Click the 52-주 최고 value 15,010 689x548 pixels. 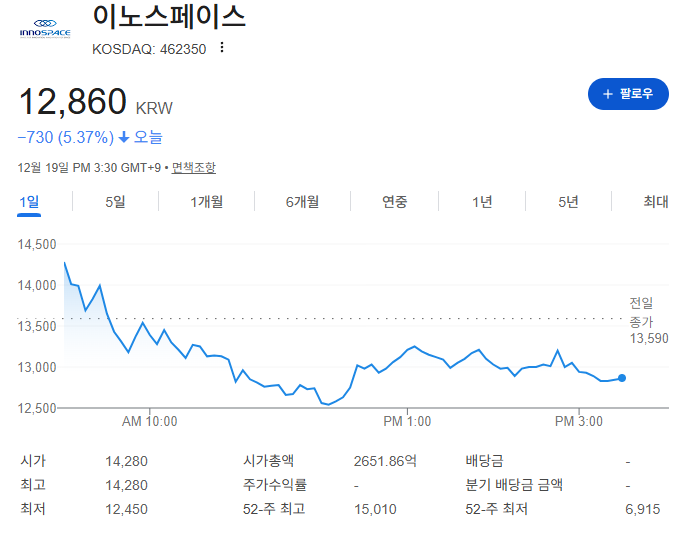click(x=375, y=509)
